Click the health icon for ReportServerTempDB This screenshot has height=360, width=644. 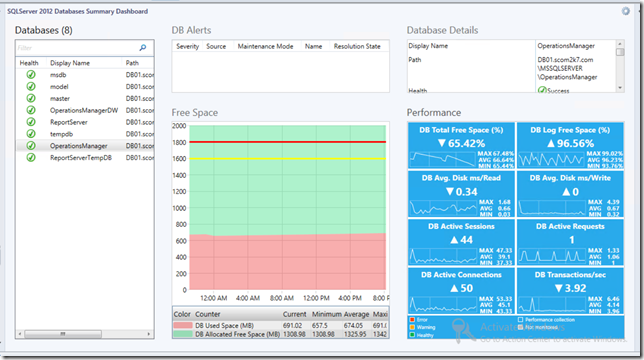click(31, 158)
